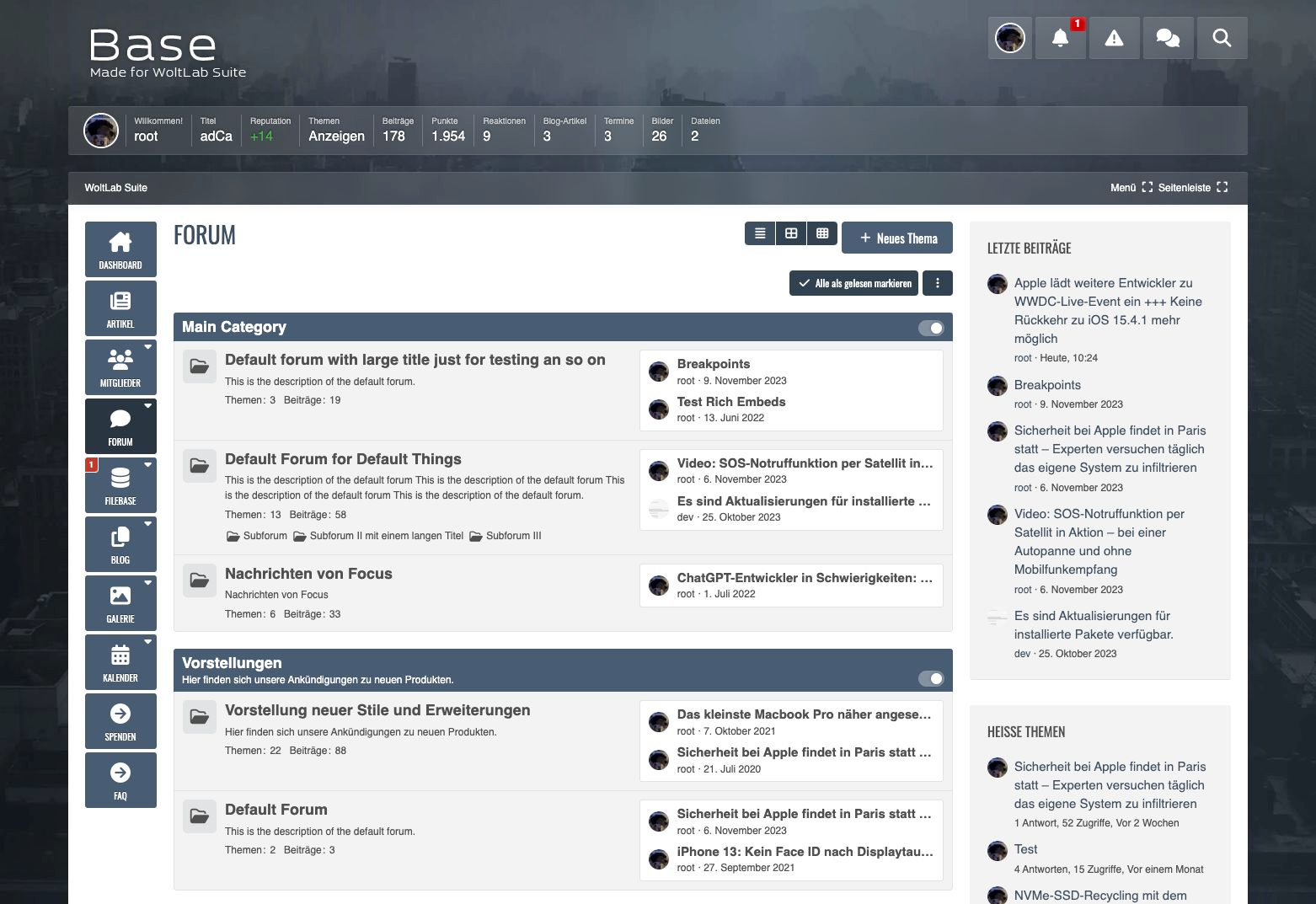Click the moderation warning triangle icon
The height and width of the screenshot is (904, 1316).
(x=1114, y=38)
